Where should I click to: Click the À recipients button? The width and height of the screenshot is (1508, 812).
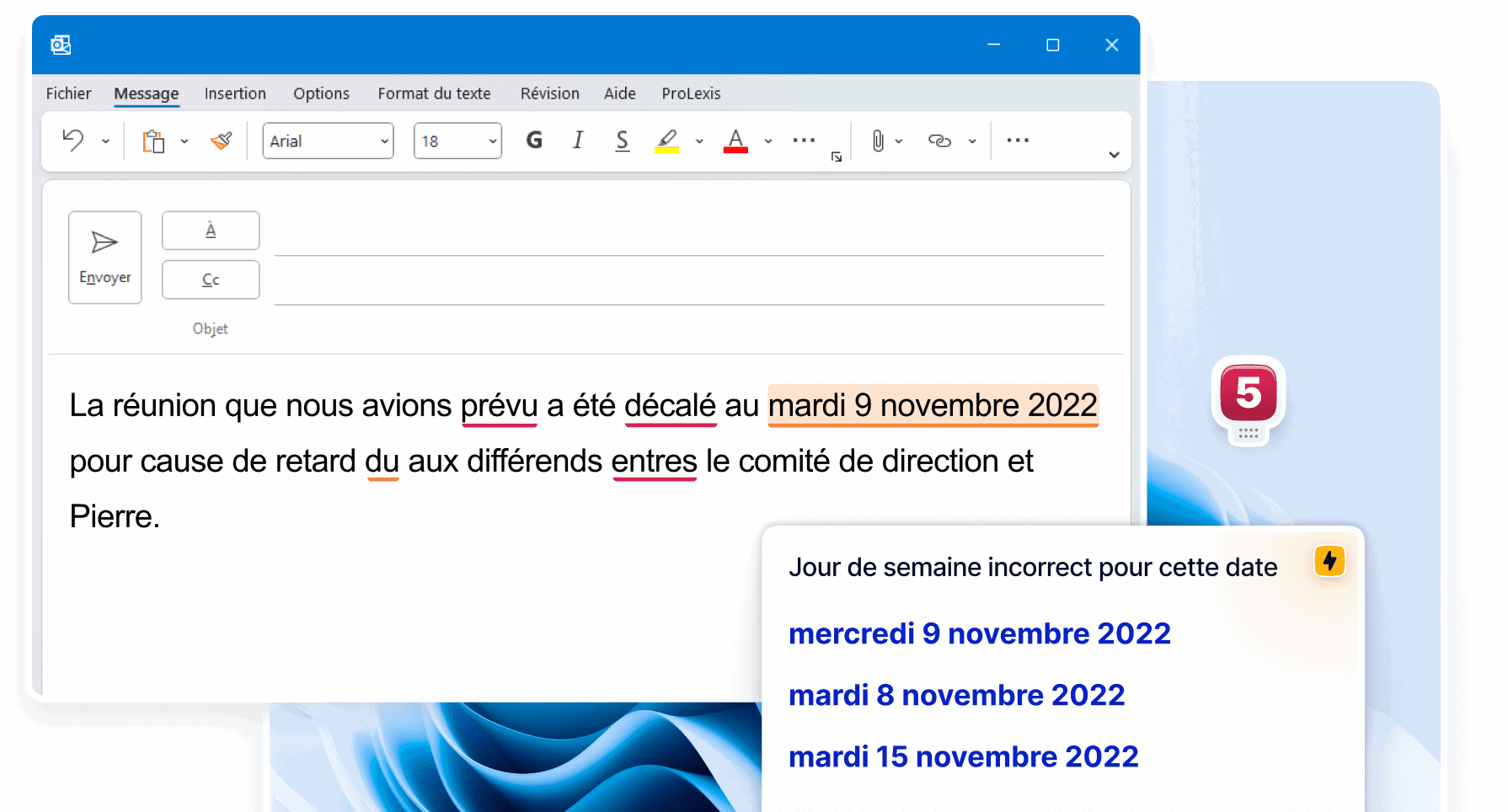(x=211, y=230)
